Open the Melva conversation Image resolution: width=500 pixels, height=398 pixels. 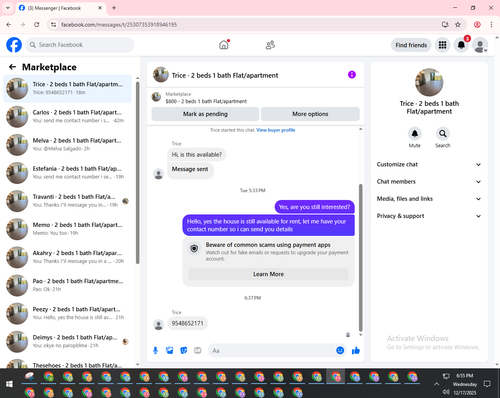(68, 145)
